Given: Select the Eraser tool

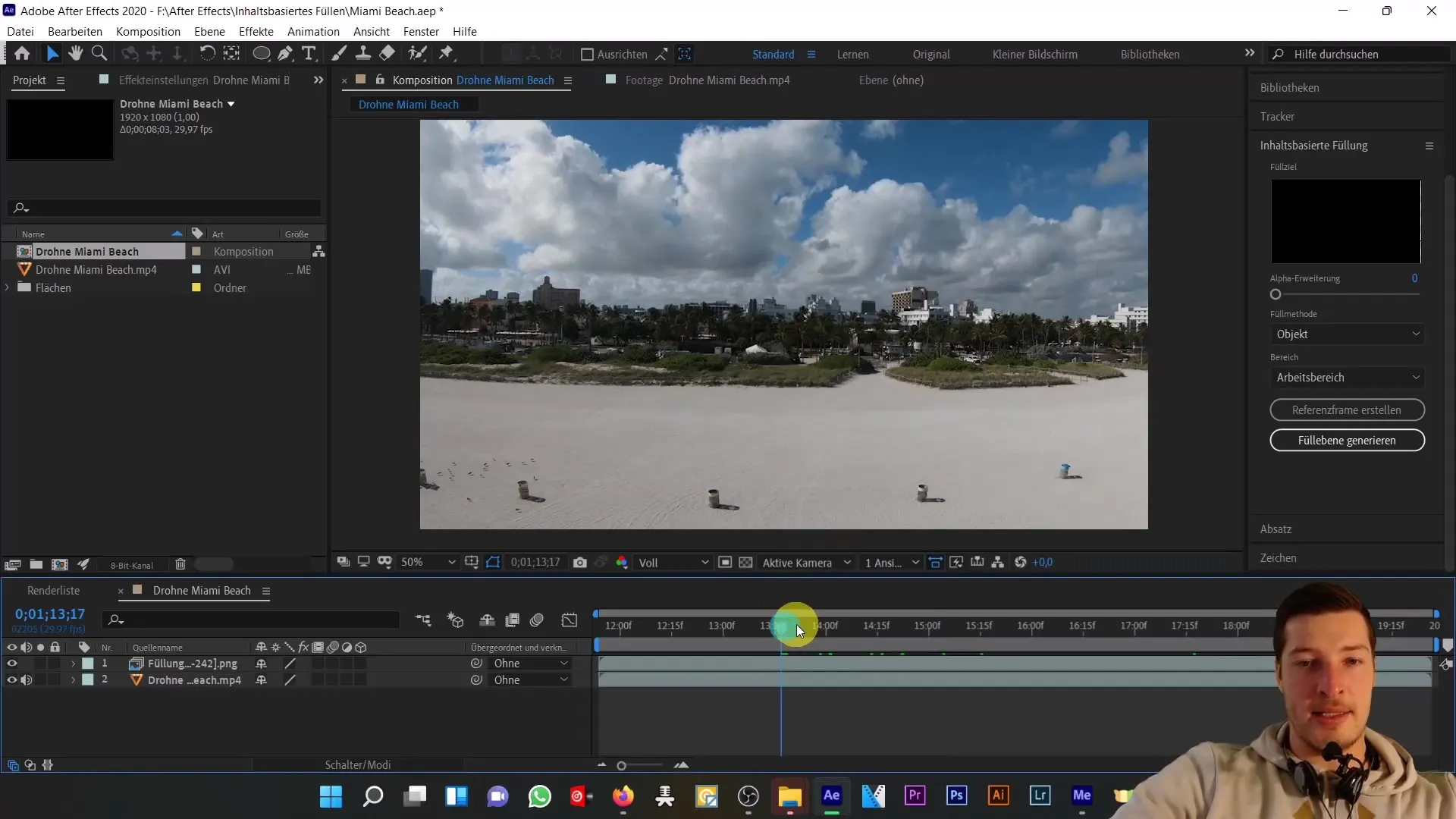Looking at the screenshot, I should click(388, 54).
